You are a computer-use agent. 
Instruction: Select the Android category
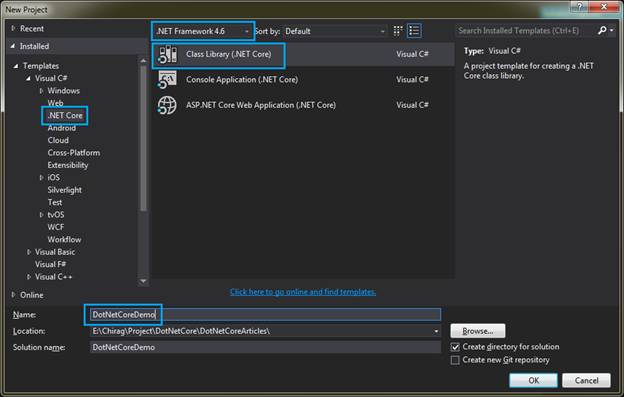(62, 128)
